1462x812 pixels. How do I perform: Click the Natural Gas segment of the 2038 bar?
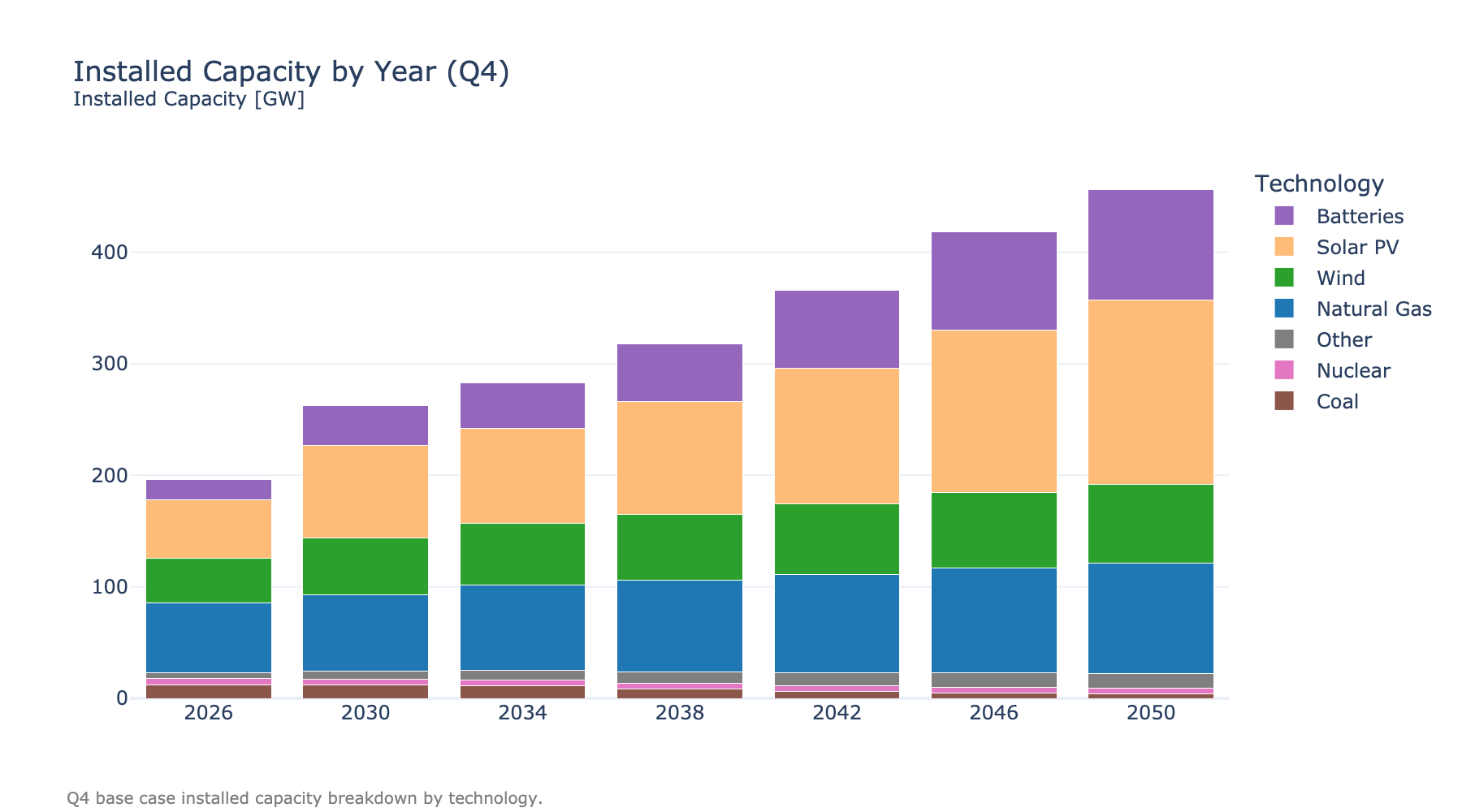coord(679,625)
